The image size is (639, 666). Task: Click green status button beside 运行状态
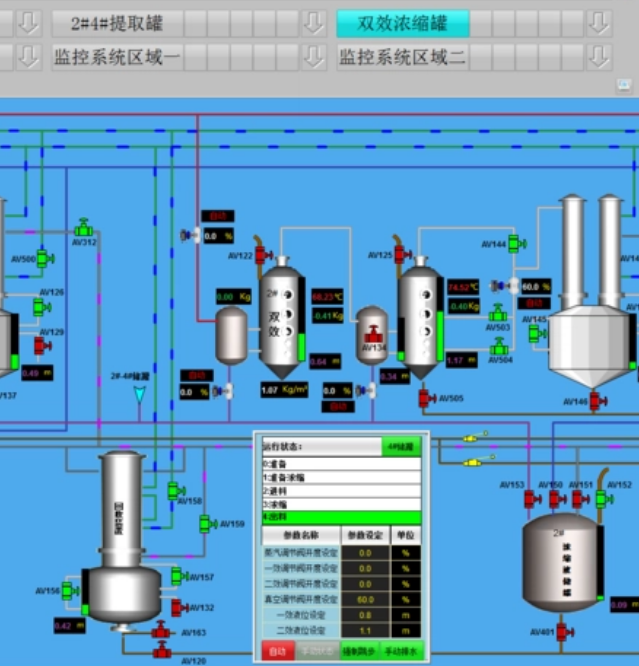[x=401, y=447]
